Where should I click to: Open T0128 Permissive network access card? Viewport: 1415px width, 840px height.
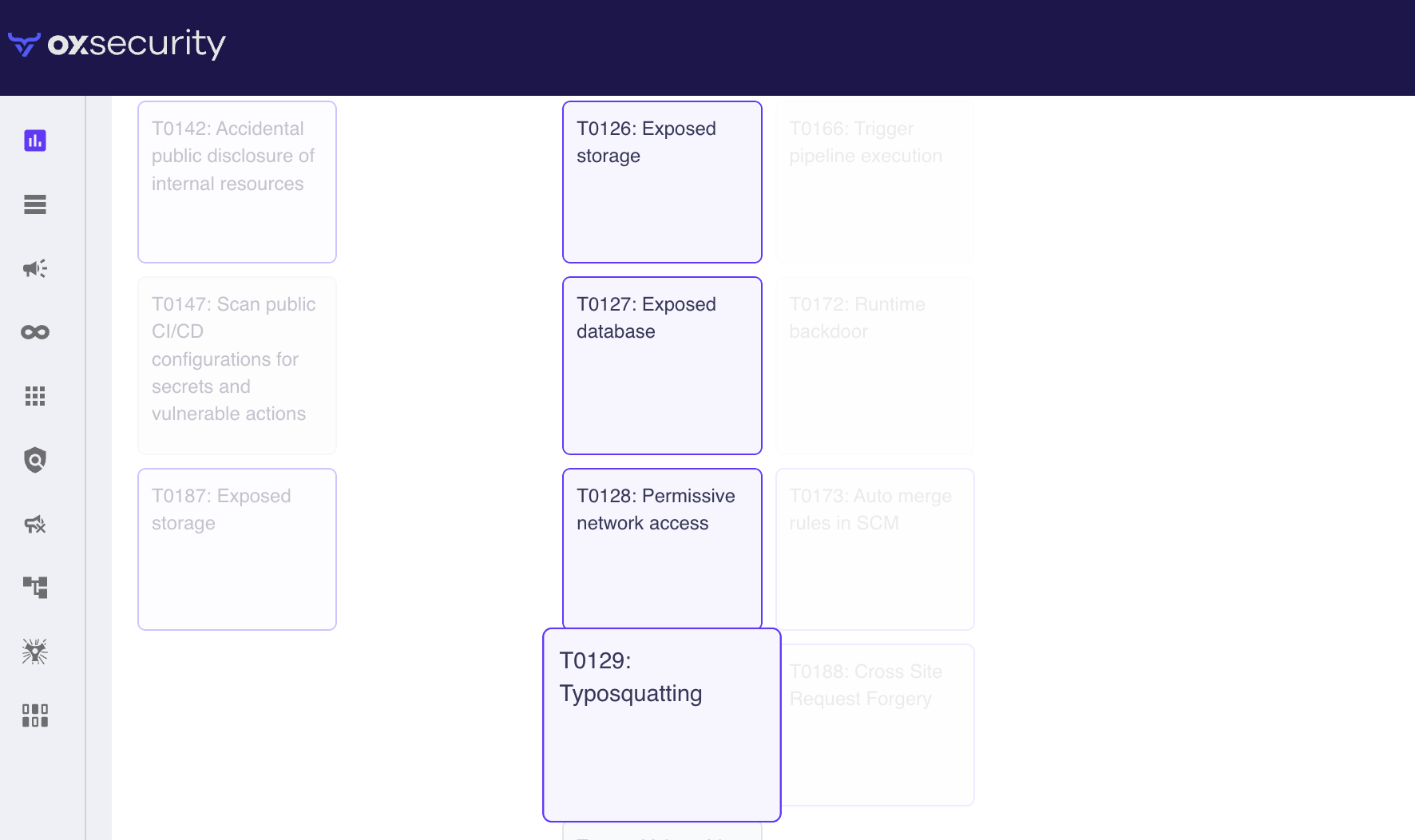662,548
